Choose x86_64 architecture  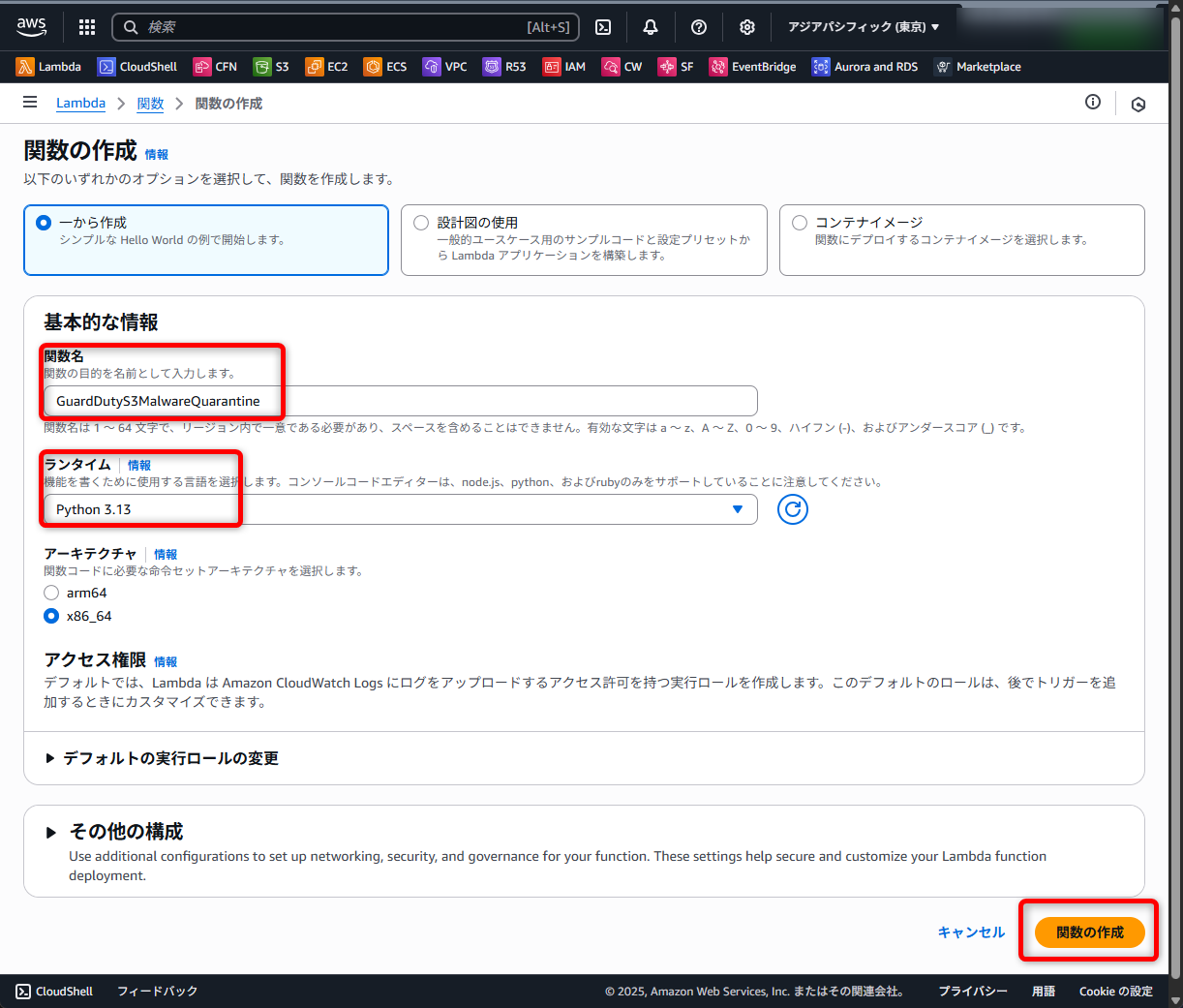coord(51,616)
